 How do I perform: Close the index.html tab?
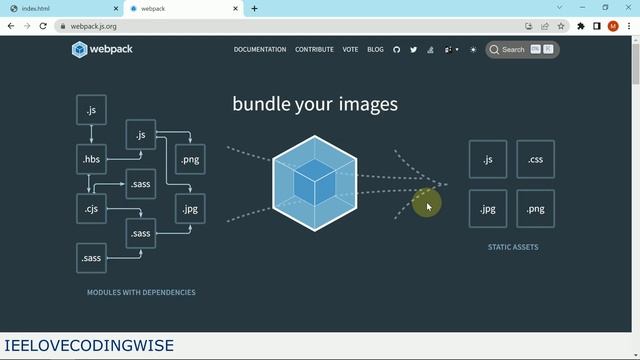(116, 9)
